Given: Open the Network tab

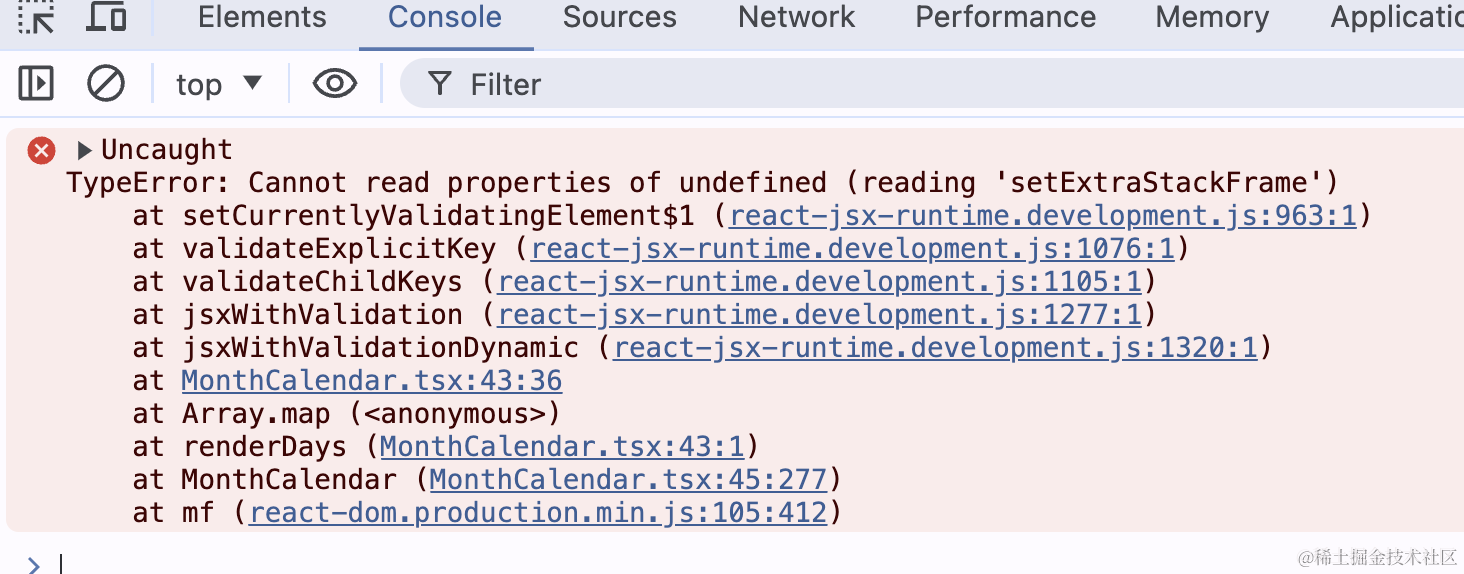Looking at the screenshot, I should tap(797, 17).
